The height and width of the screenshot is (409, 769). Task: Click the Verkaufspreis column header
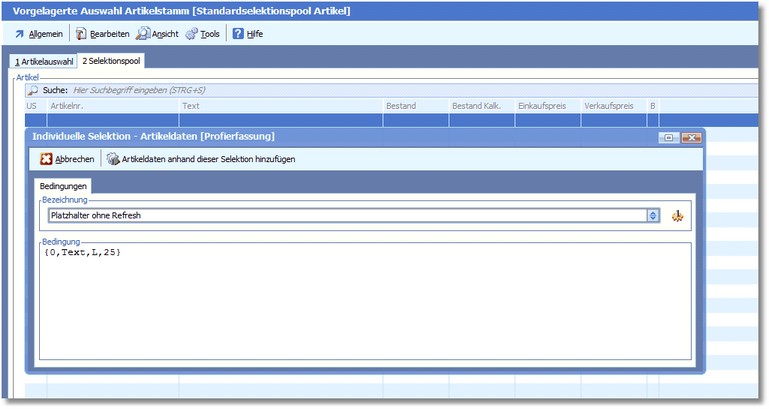click(x=612, y=105)
